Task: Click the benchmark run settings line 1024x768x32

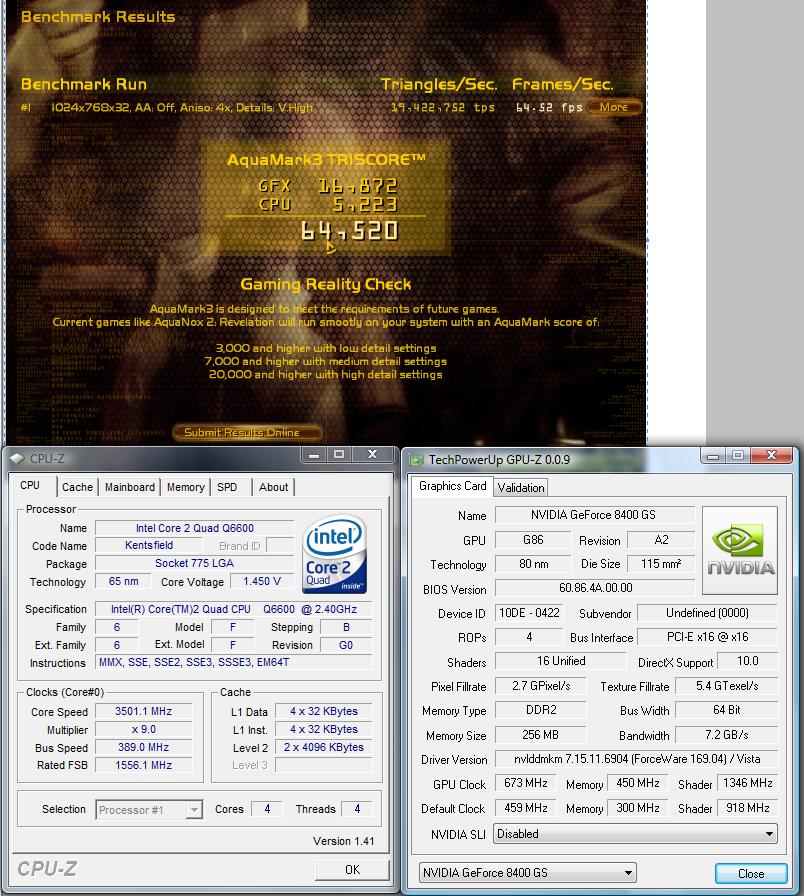Action: 182,107
